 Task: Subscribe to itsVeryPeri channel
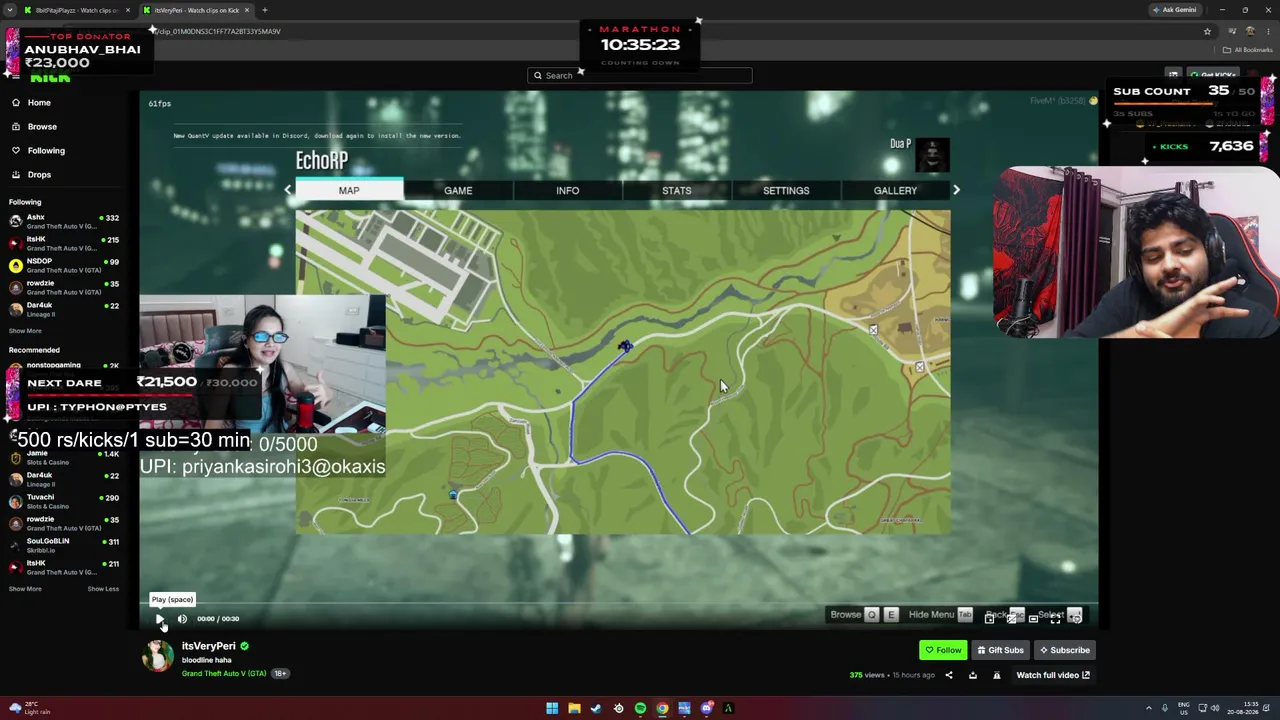(1064, 650)
